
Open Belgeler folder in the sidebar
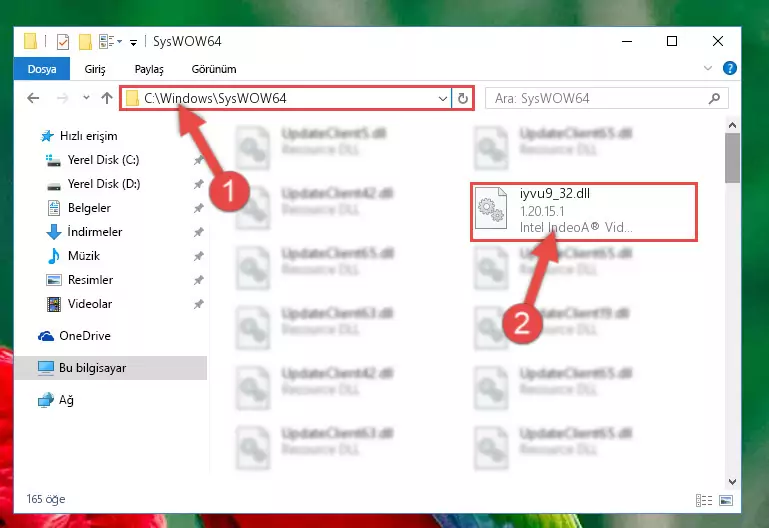(89, 208)
